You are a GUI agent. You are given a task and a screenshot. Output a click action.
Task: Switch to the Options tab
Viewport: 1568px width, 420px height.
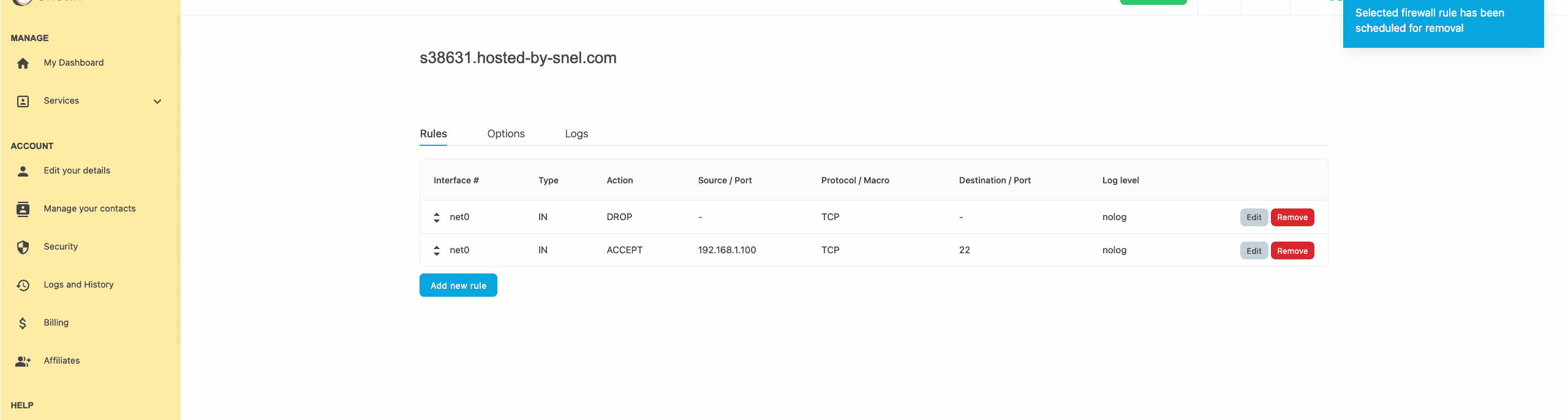click(x=505, y=134)
